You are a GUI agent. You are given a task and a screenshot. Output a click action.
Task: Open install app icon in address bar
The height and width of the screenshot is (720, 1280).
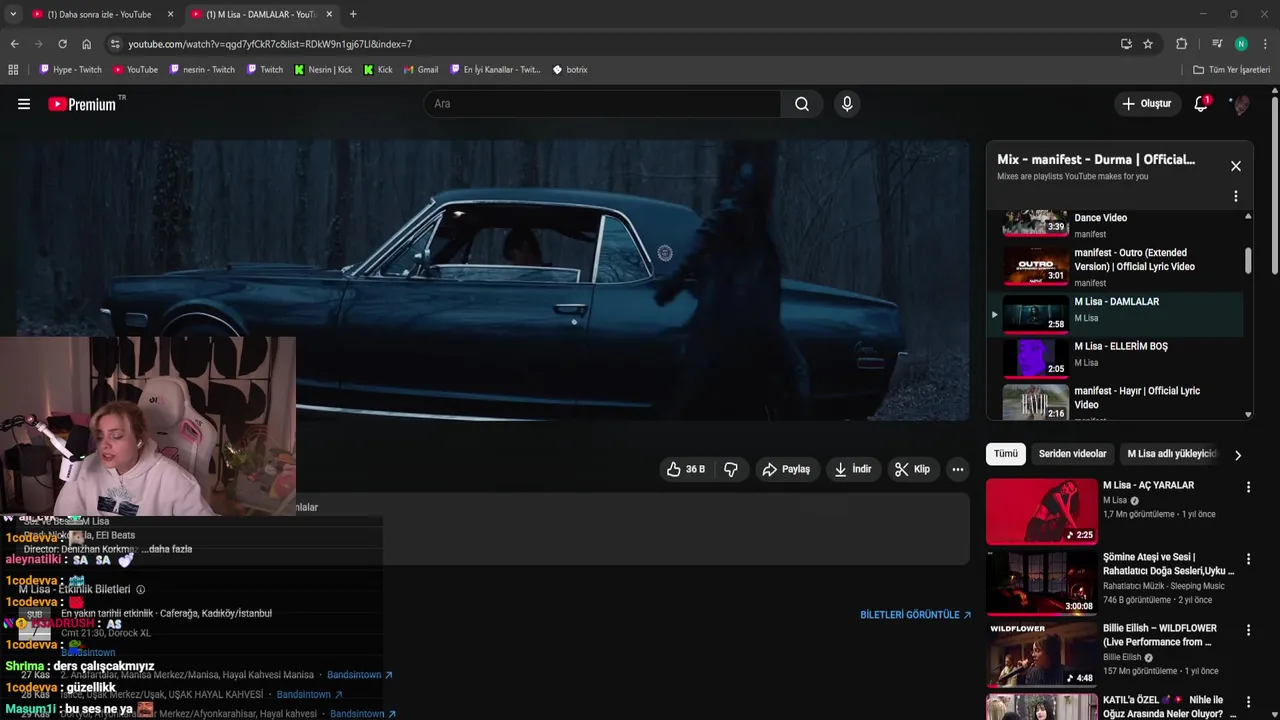point(1126,44)
